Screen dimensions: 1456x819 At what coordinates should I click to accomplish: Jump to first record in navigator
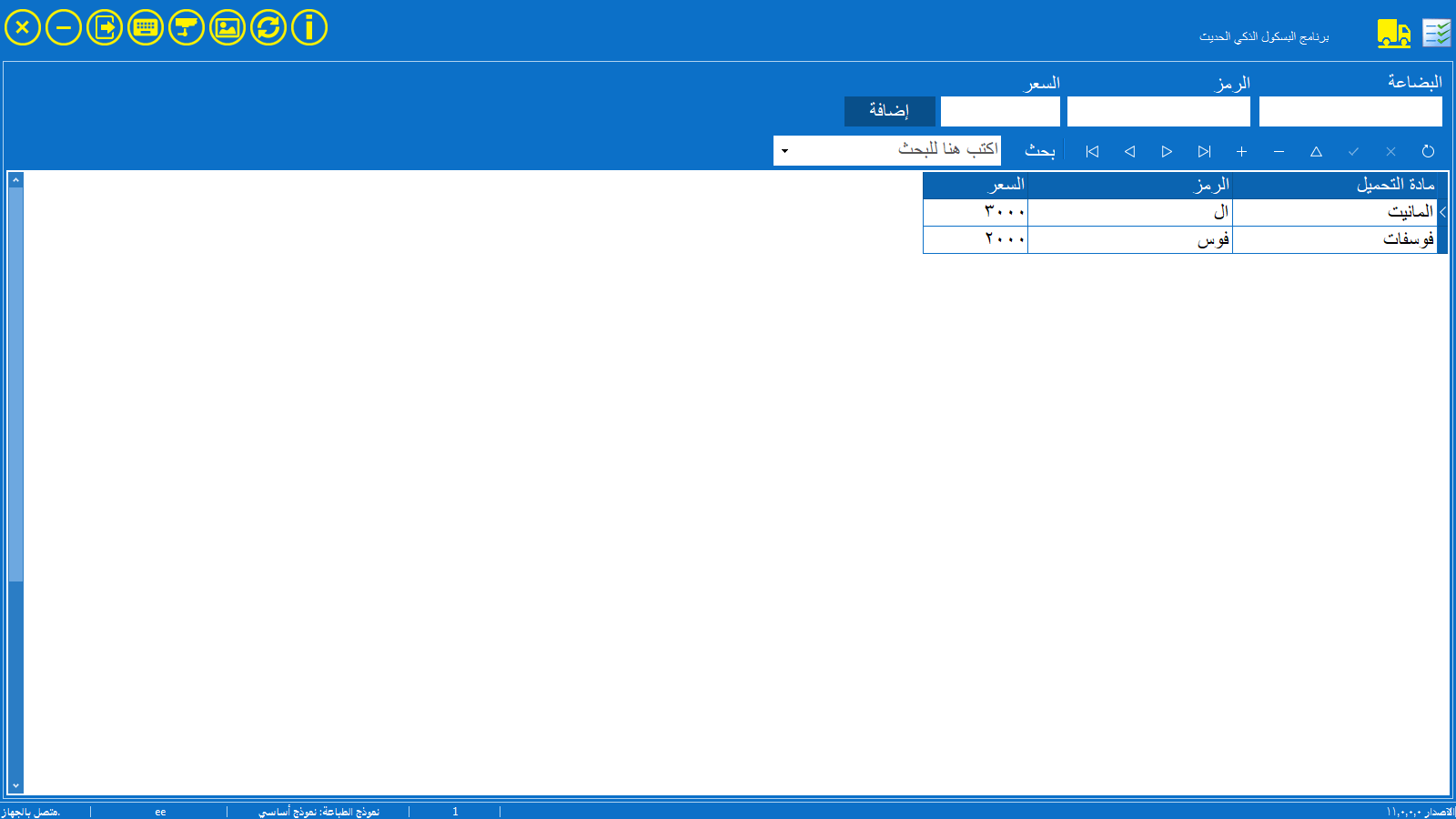point(1092,152)
